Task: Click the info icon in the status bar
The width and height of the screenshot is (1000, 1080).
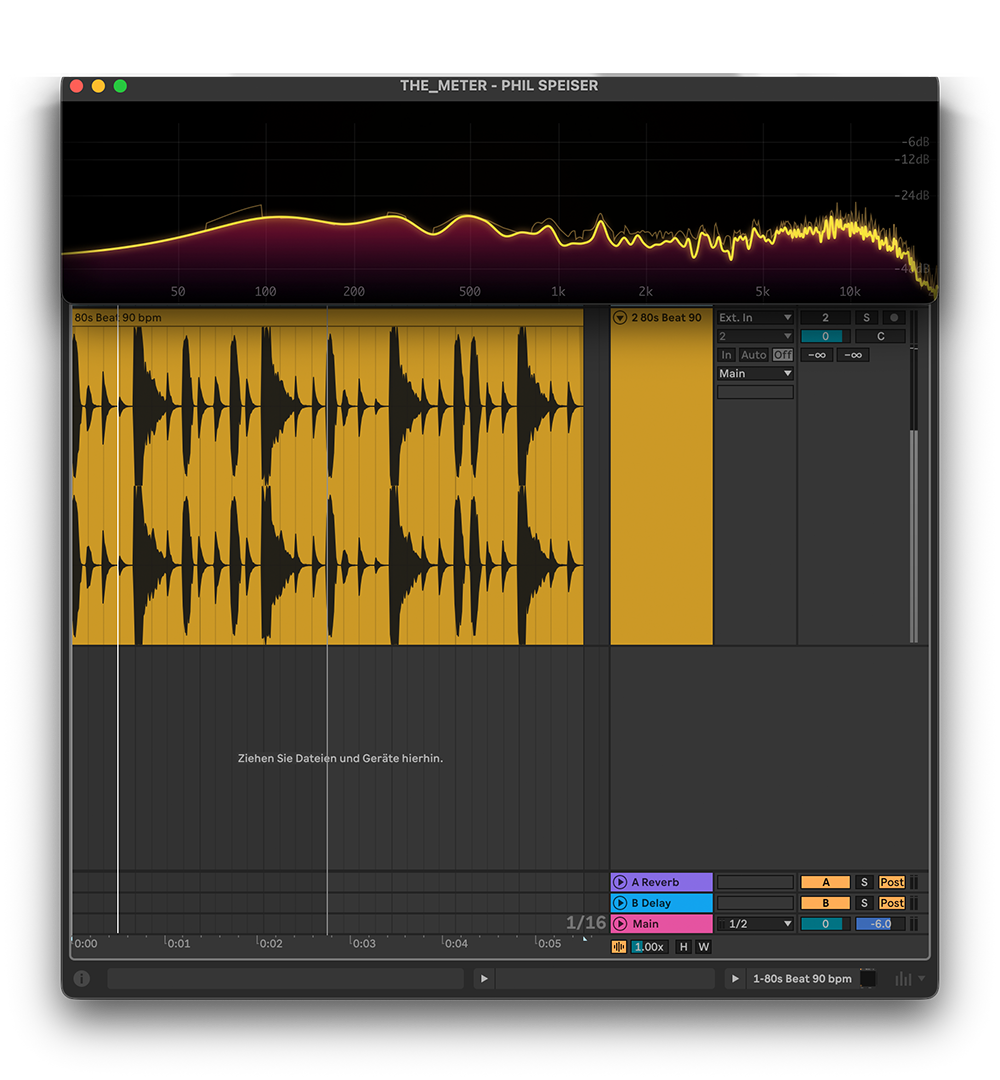Action: [x=82, y=979]
